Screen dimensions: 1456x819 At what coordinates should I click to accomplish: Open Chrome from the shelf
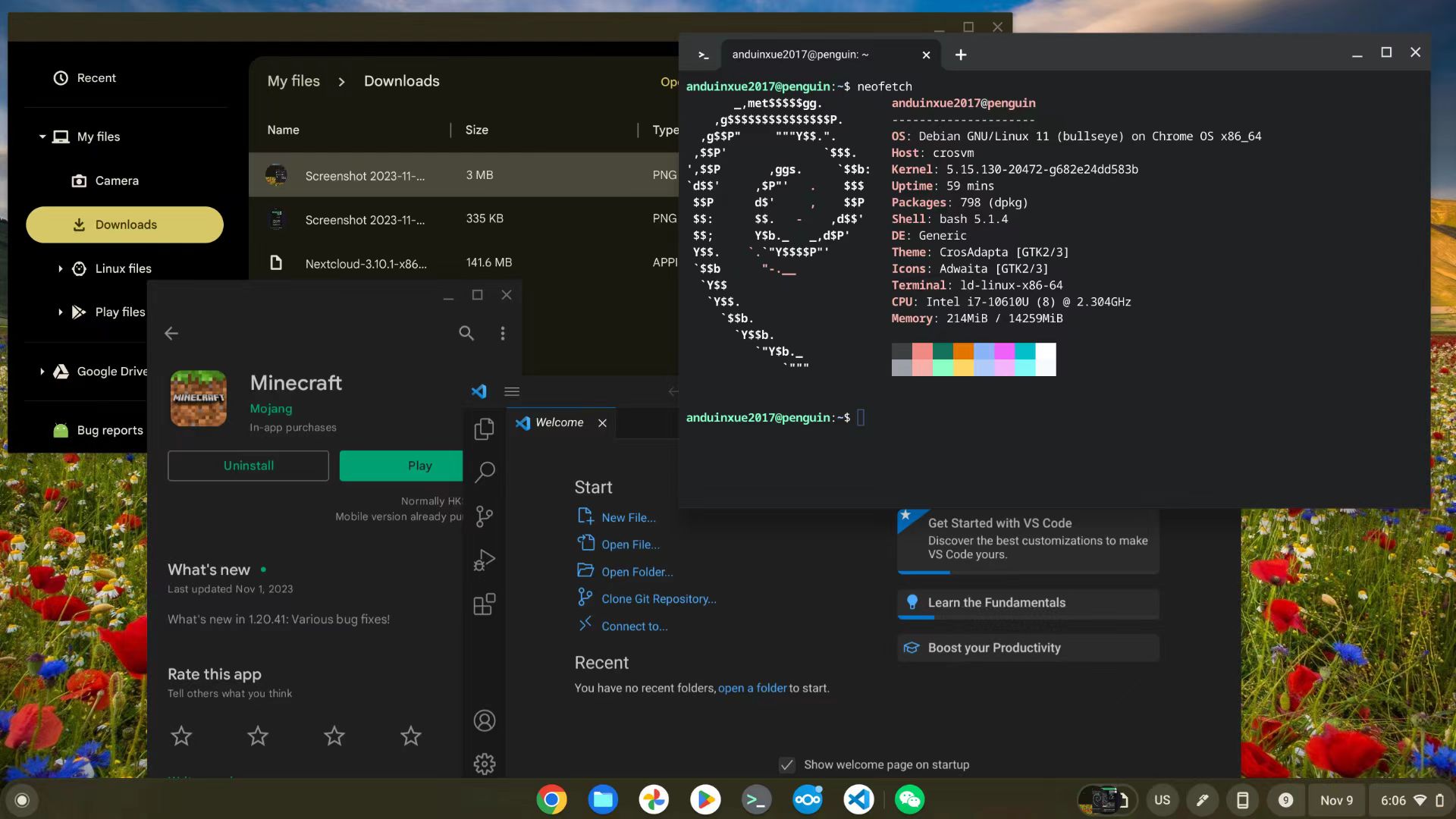pos(551,799)
